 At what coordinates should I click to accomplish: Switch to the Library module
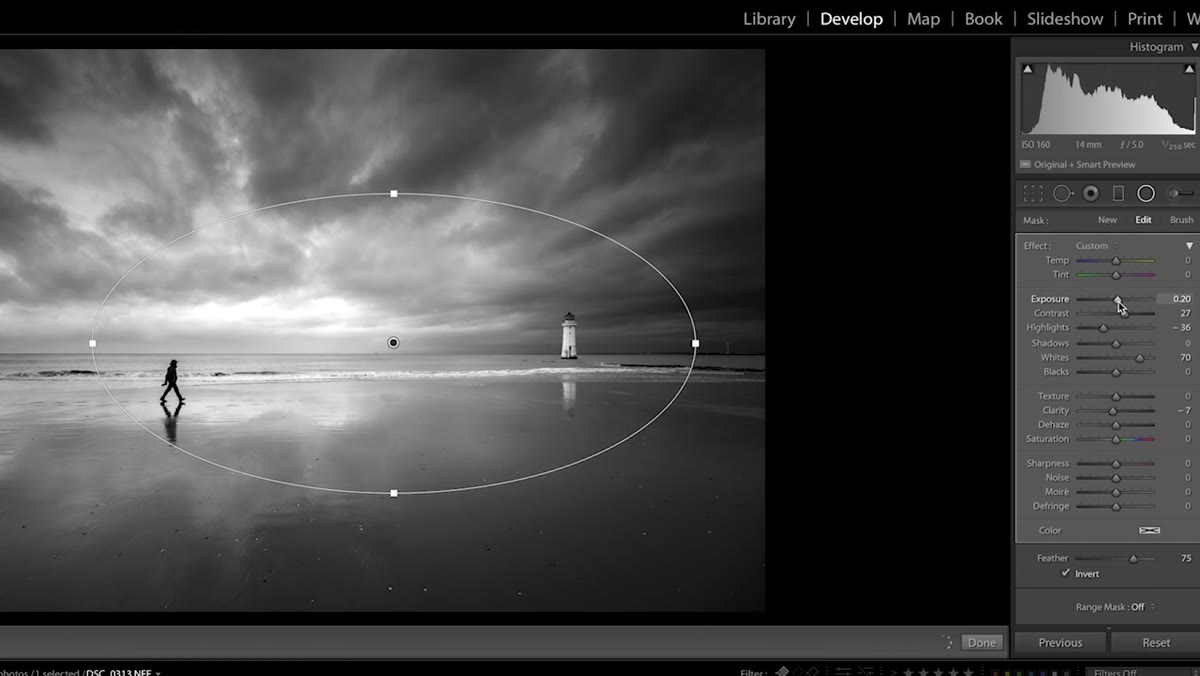click(769, 19)
